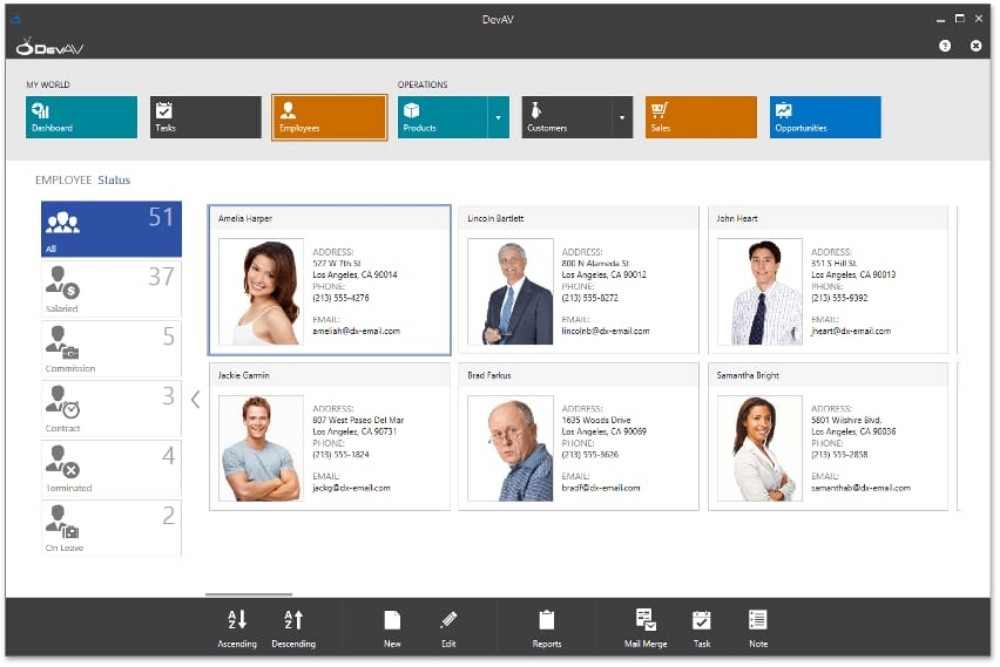Create a New employee record
The height and width of the screenshot is (667, 1000).
pos(392,620)
